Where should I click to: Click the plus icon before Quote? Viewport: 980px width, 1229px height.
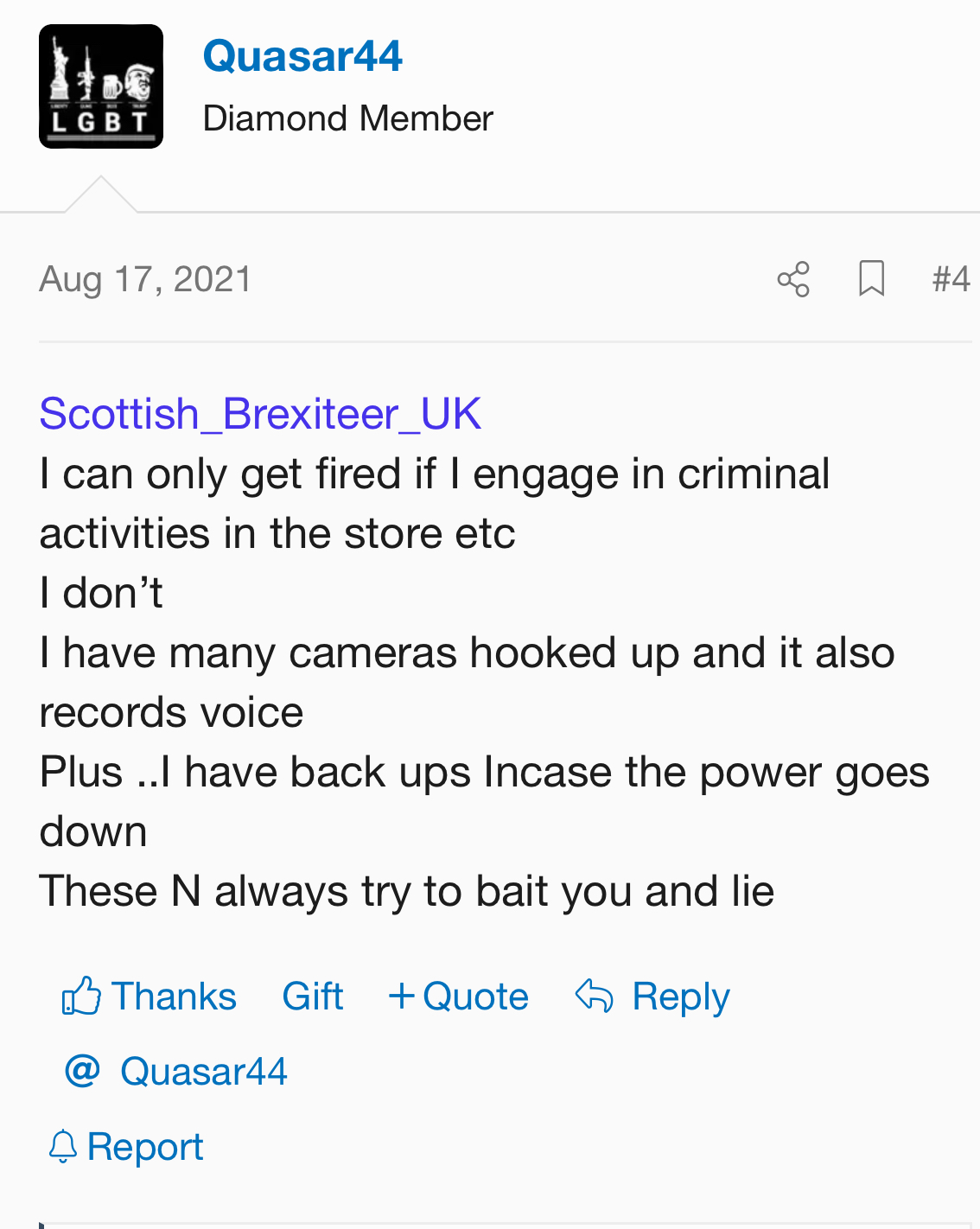[x=401, y=996]
